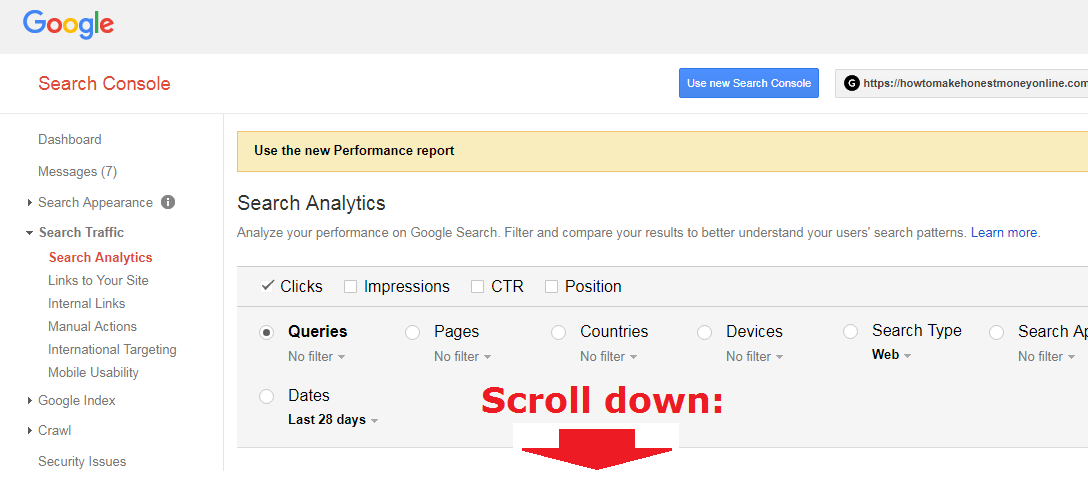Expand the Crawl section arrow
The width and height of the screenshot is (1088, 478).
pos(30,431)
